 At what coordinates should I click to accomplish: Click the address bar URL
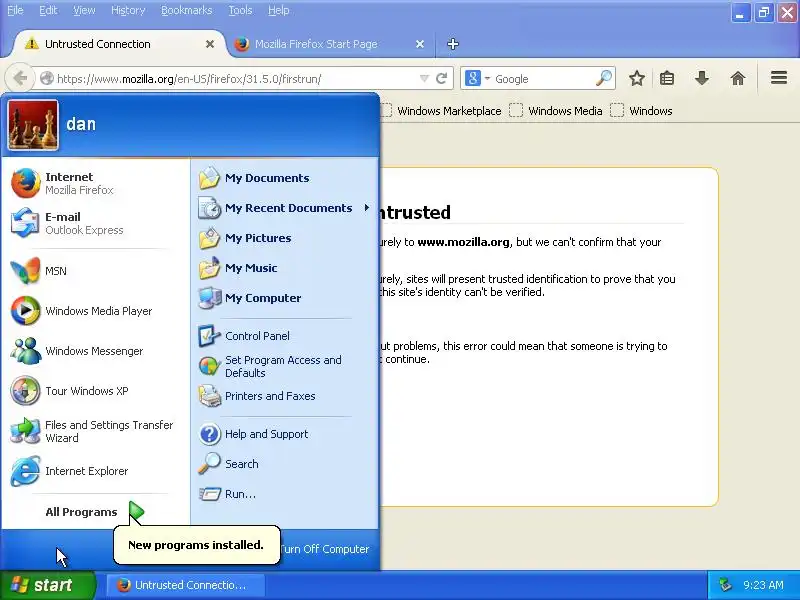(189, 79)
